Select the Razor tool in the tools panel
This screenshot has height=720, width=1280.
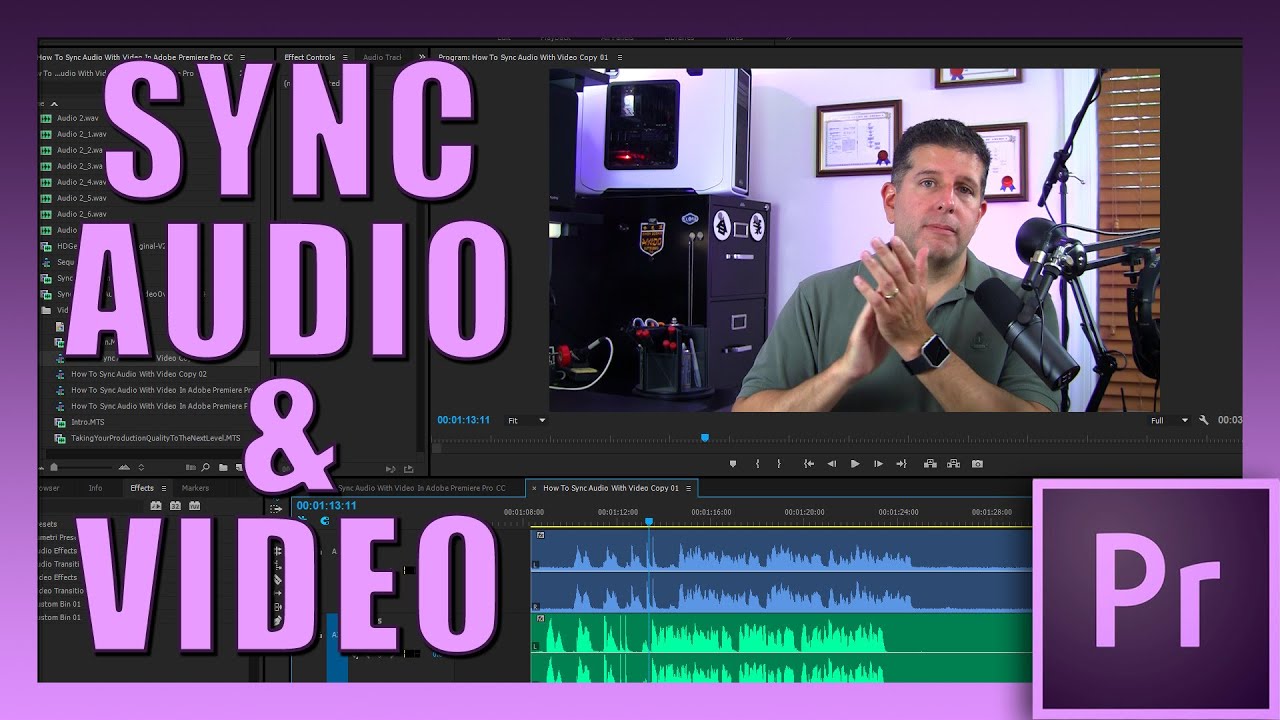coord(278,579)
